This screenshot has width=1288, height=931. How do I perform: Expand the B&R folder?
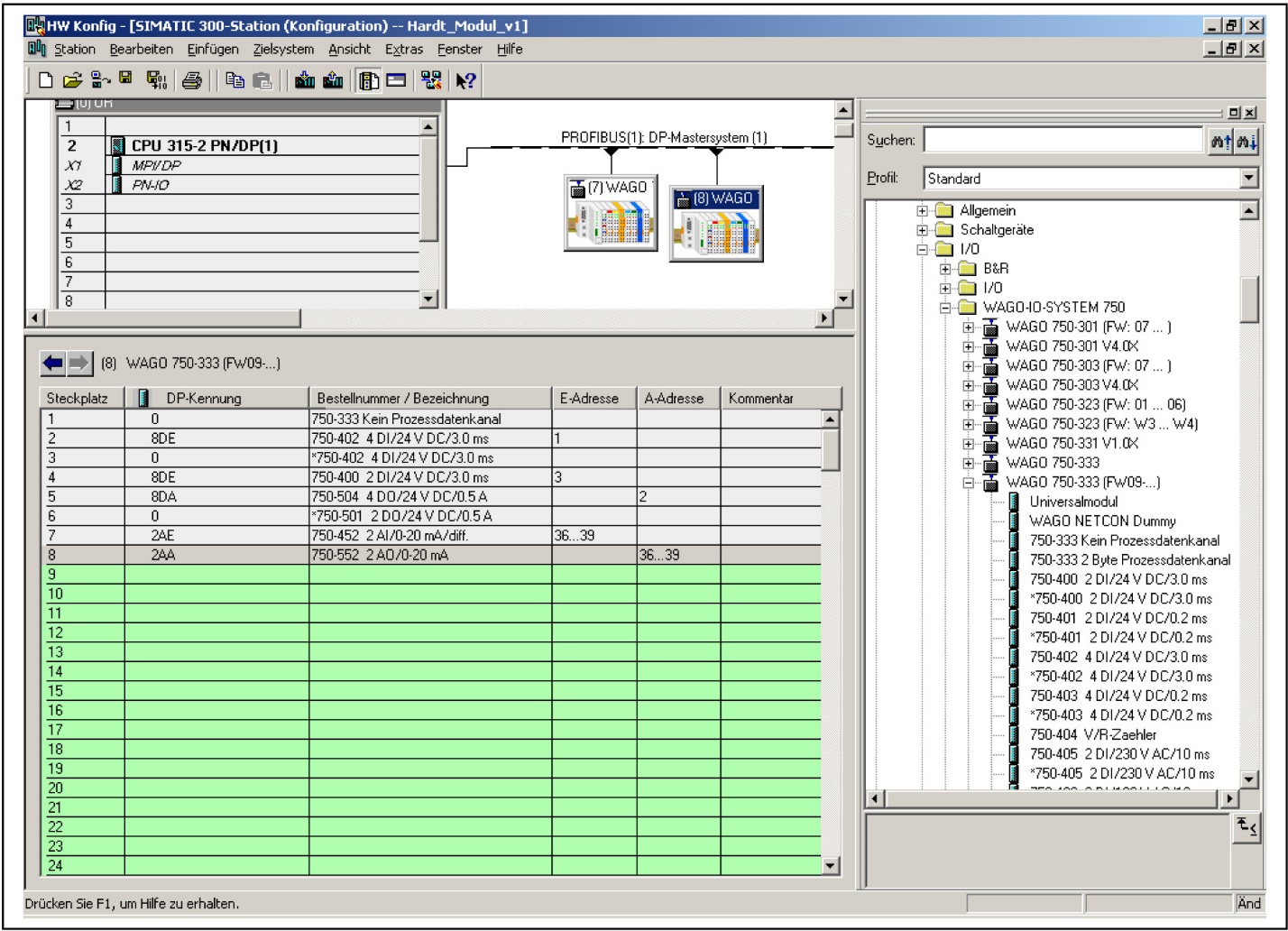pos(945,269)
